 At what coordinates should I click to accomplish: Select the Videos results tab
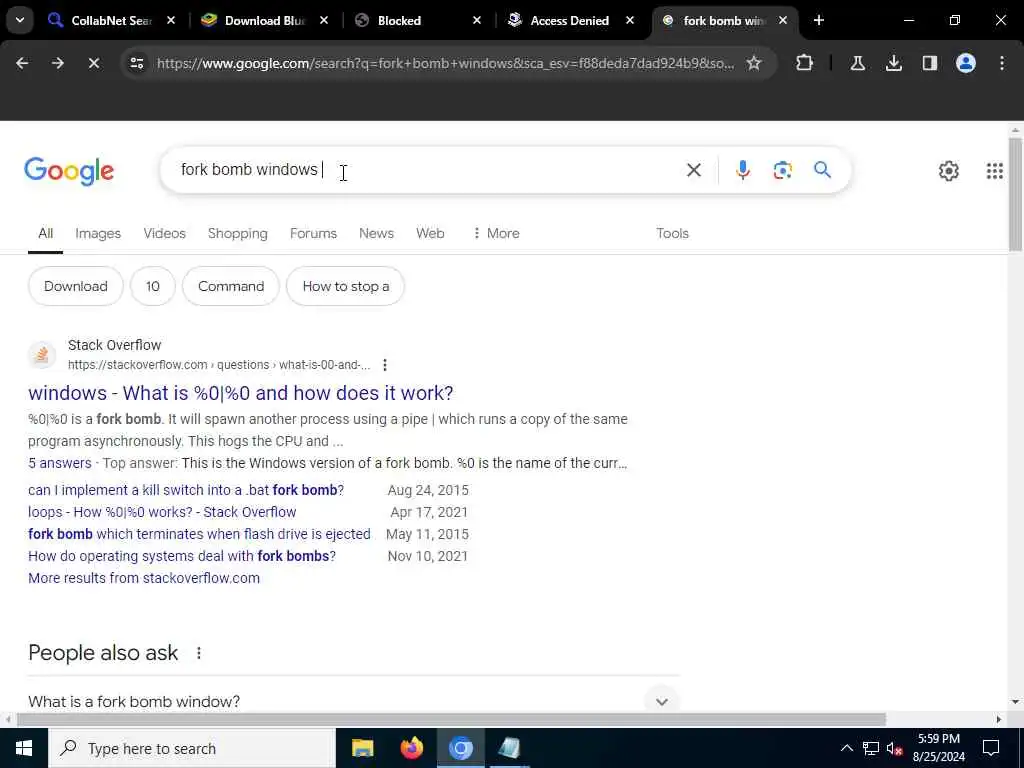(x=165, y=234)
